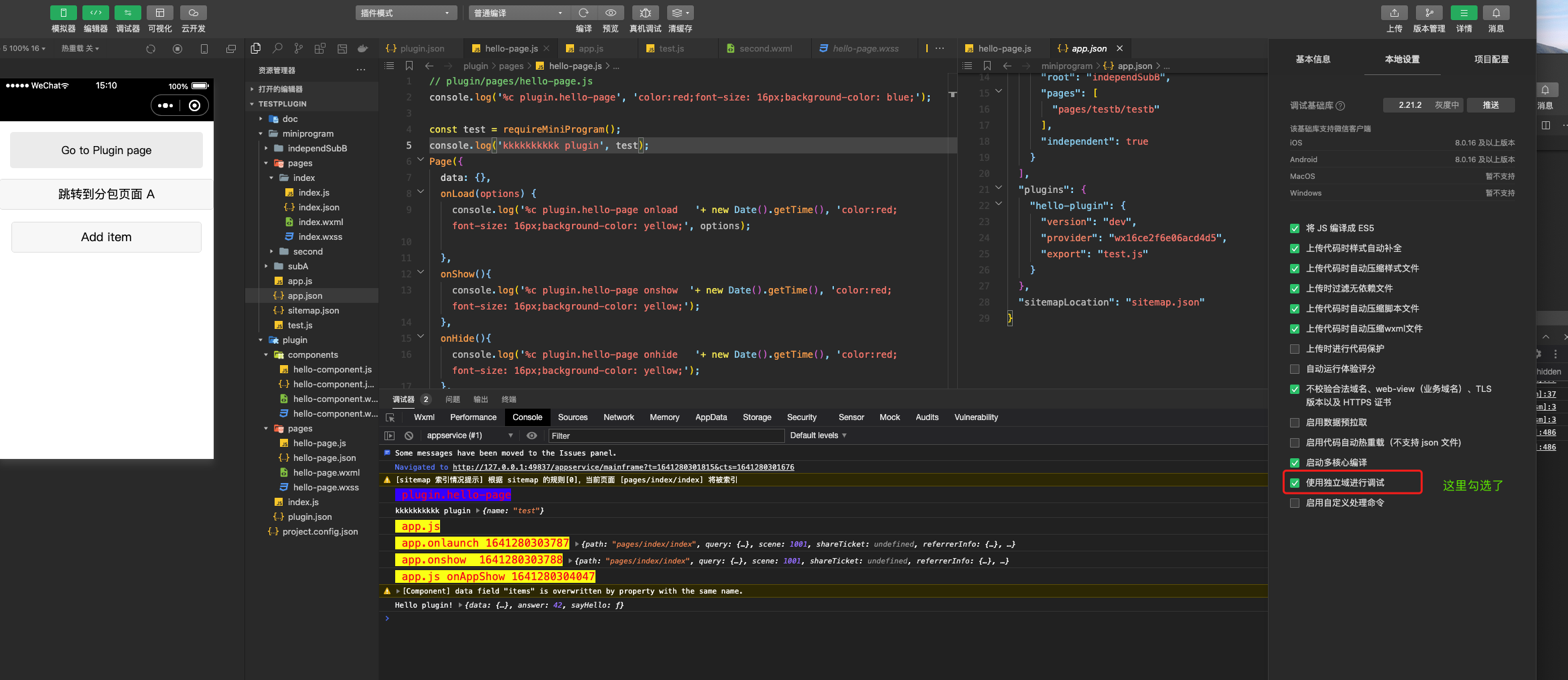Open the 插件模式 mode dropdown
Screen dimensions: 1568x680
[x=406, y=13]
